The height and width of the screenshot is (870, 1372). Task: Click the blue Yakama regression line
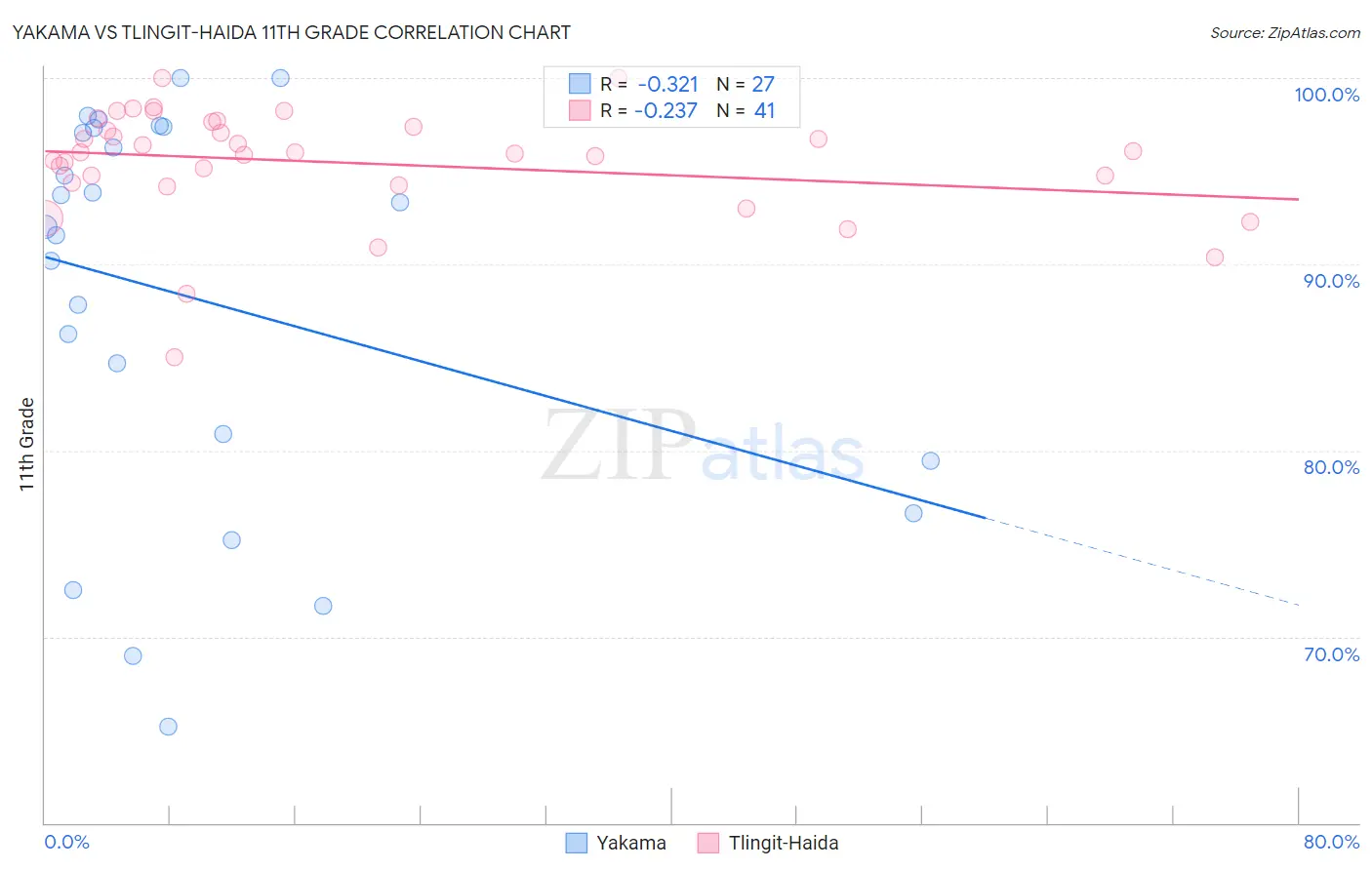pyautogui.click(x=515, y=387)
